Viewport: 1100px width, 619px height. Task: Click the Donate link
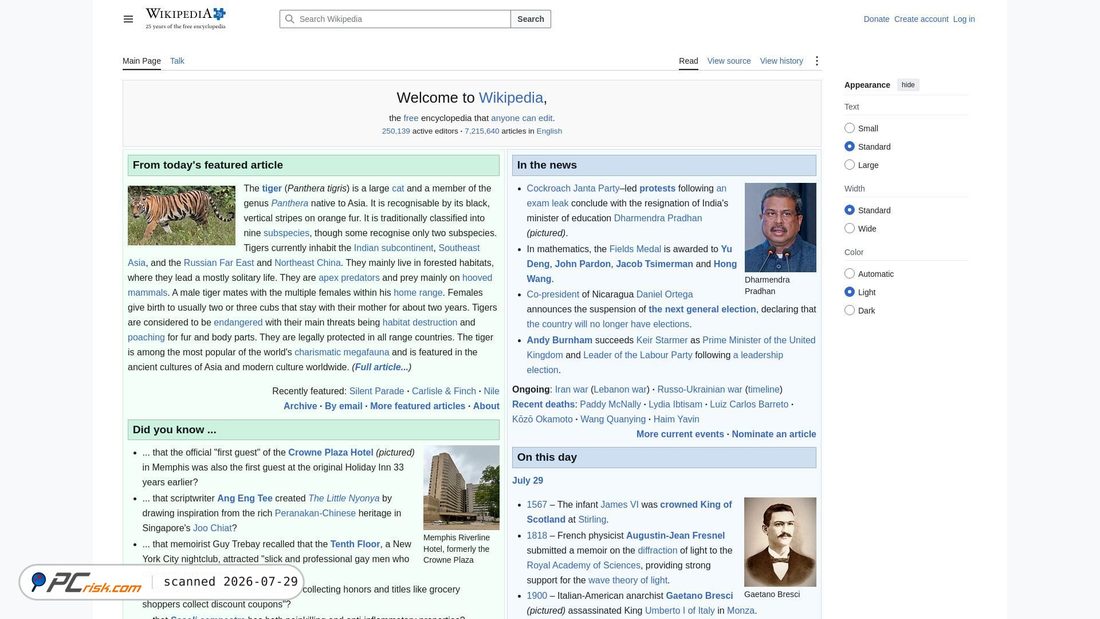[x=876, y=19]
